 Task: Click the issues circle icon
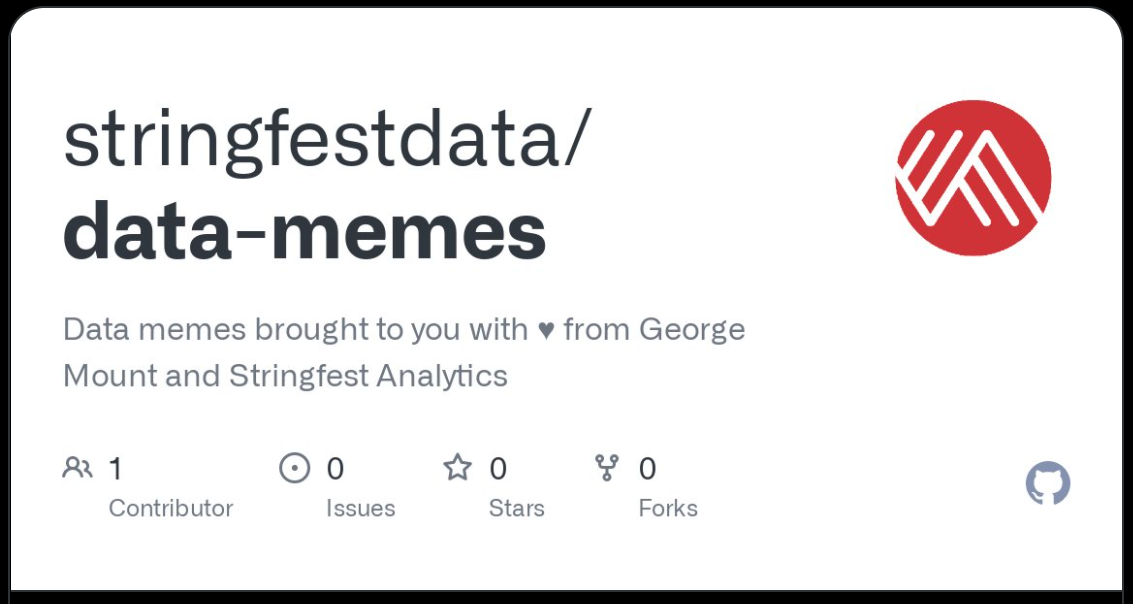coord(294,468)
